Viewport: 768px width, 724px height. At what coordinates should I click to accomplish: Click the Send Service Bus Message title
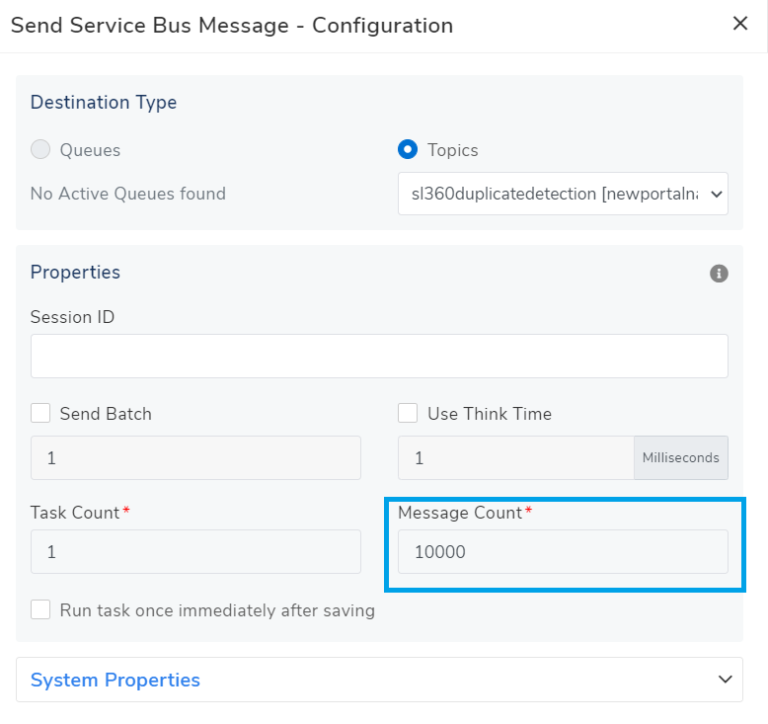[231, 25]
